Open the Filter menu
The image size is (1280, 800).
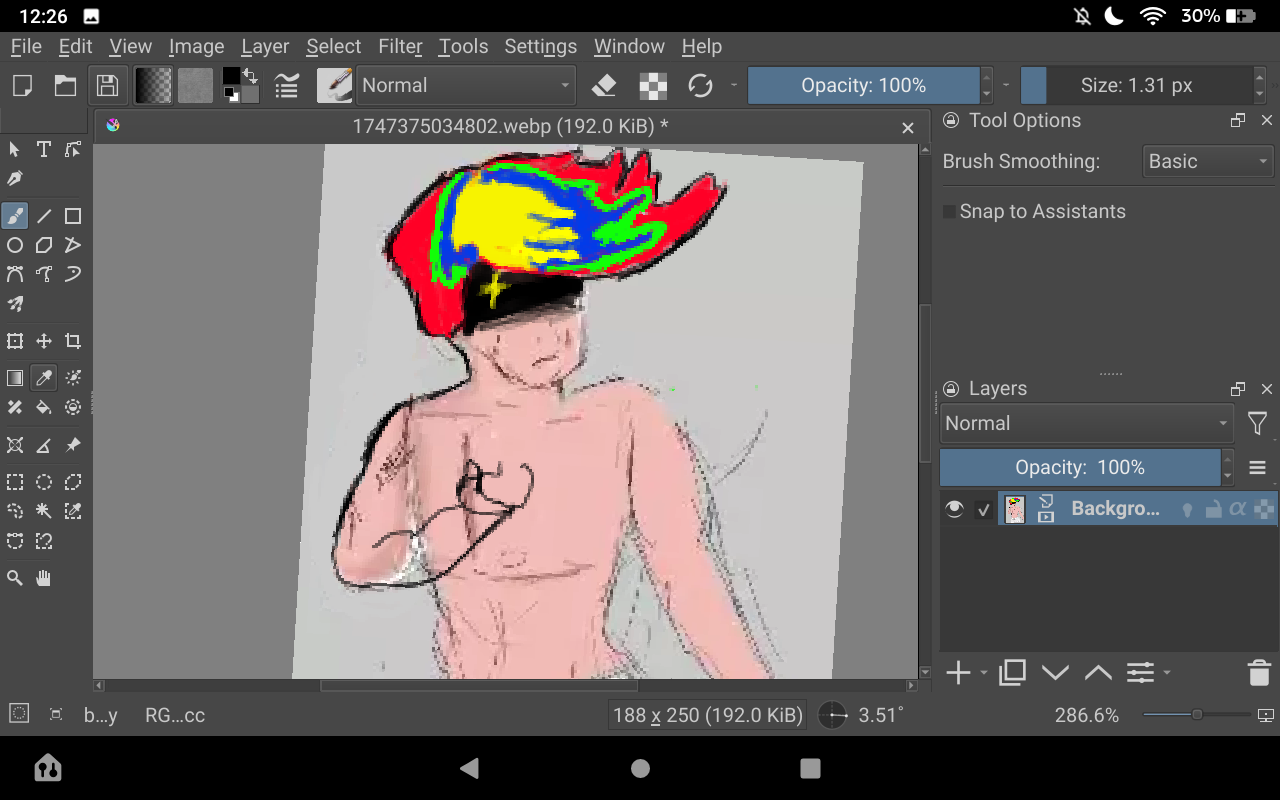tap(400, 47)
